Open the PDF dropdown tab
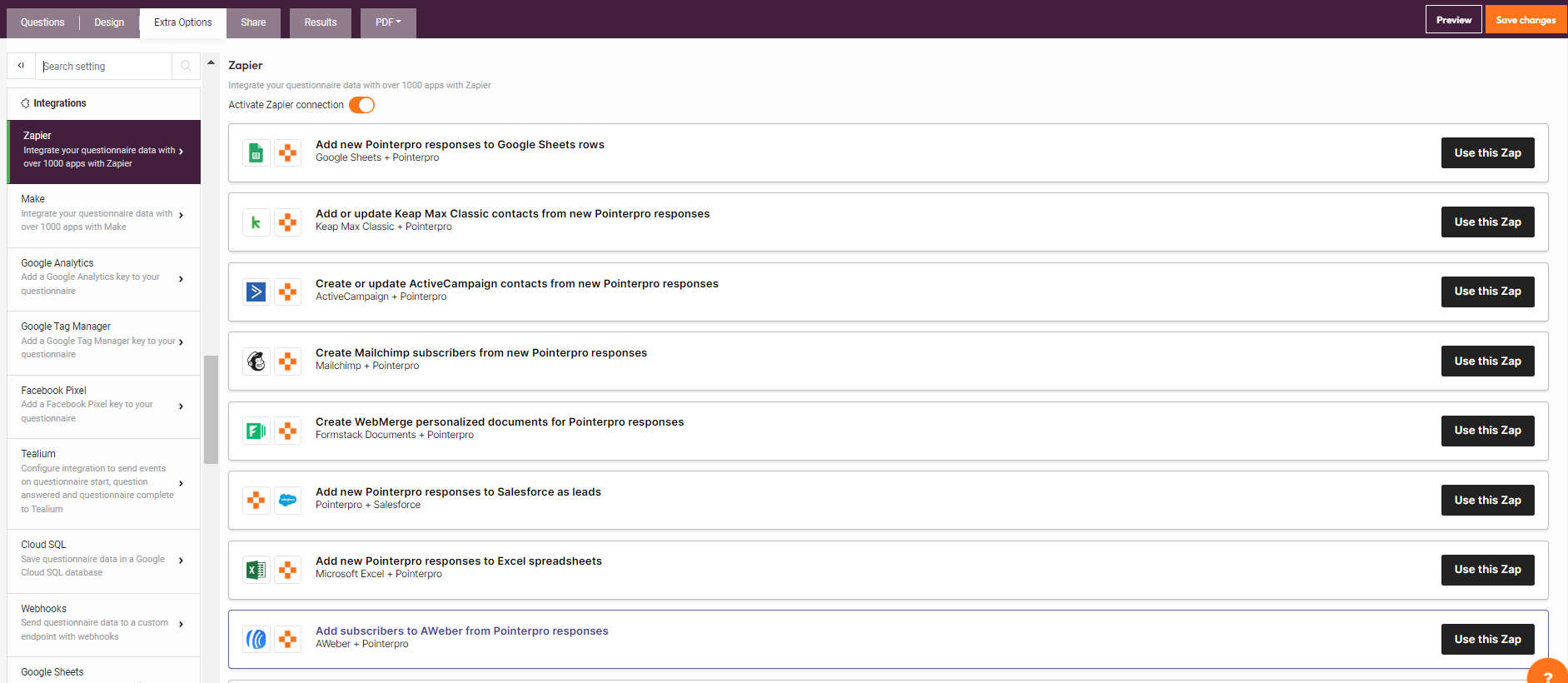Viewport: 1568px width, 683px height. (x=388, y=22)
